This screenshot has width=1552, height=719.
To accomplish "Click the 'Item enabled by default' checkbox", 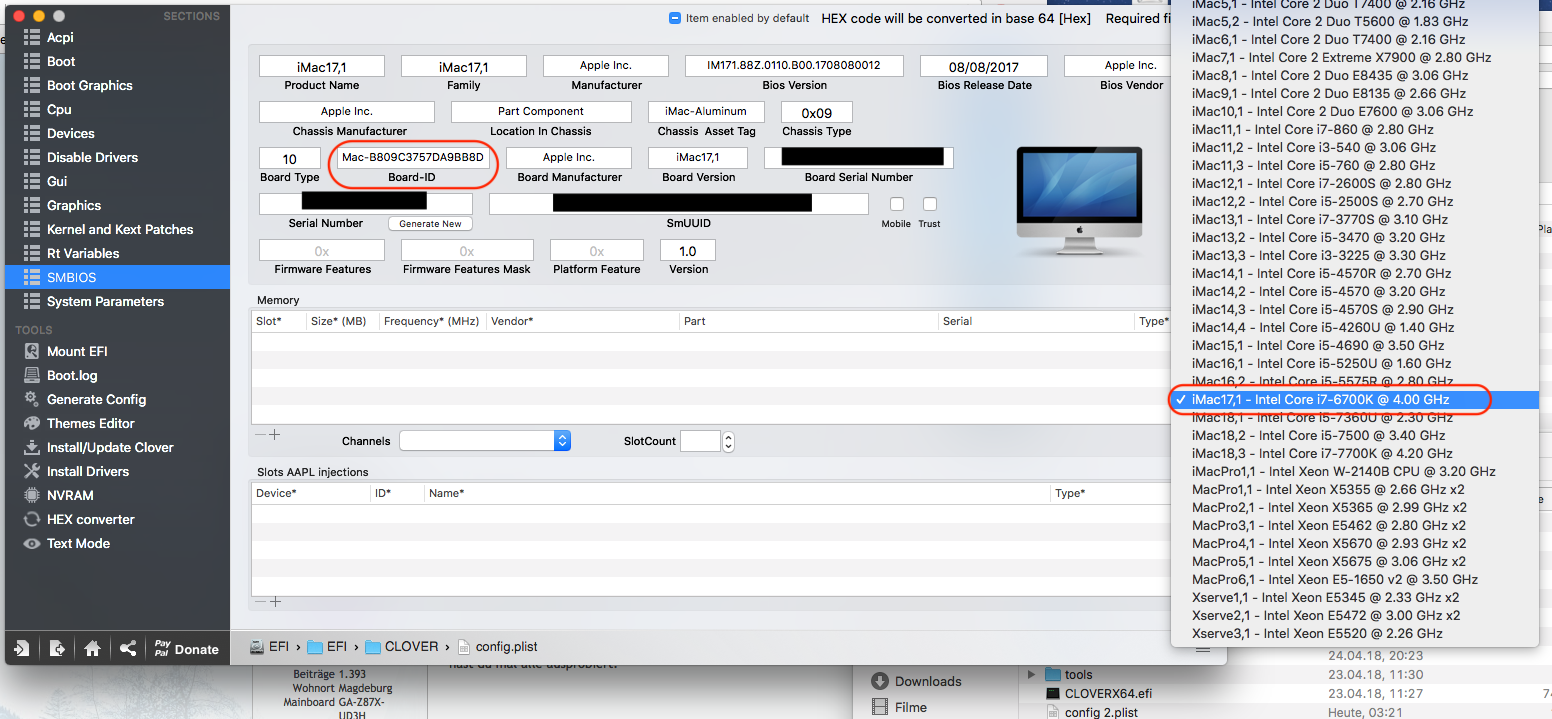I will (675, 18).
